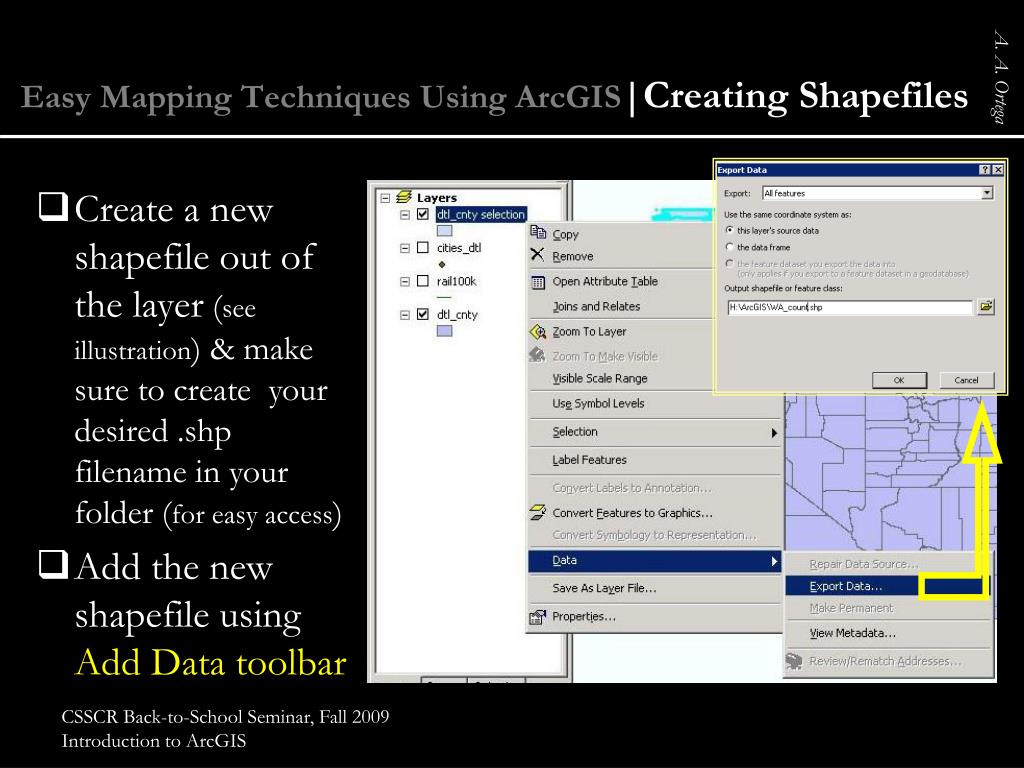Select Visible Scale Range

point(600,379)
